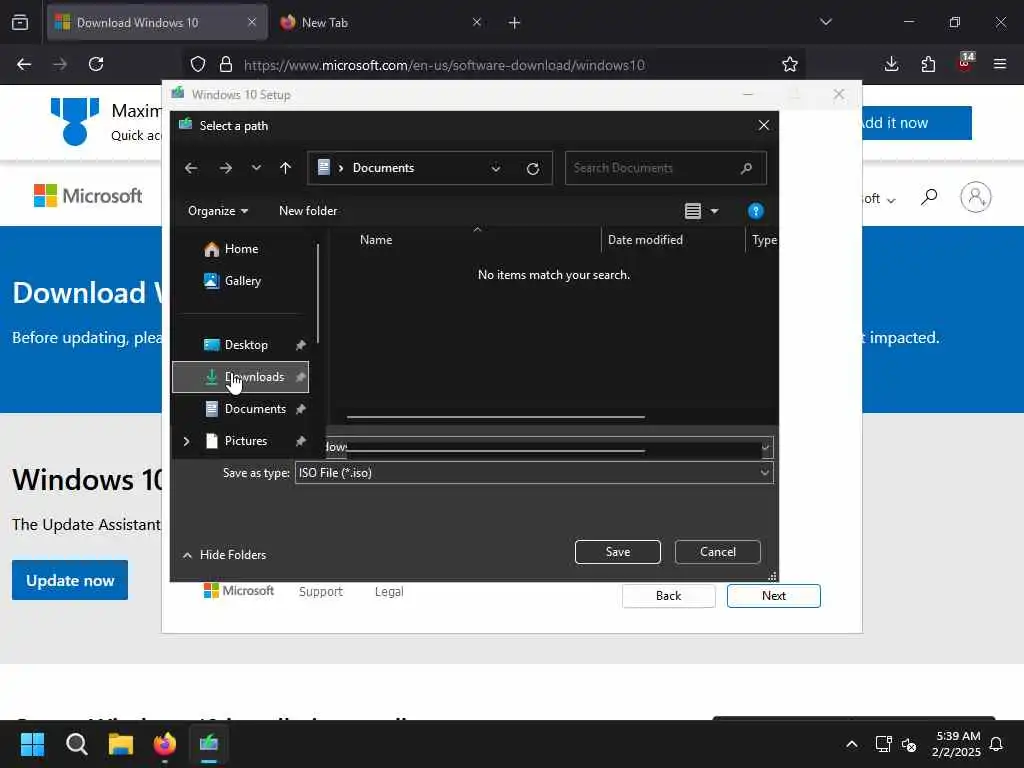Show hidden system tray icons
Image resolution: width=1024 pixels, height=768 pixels.
pos(852,744)
